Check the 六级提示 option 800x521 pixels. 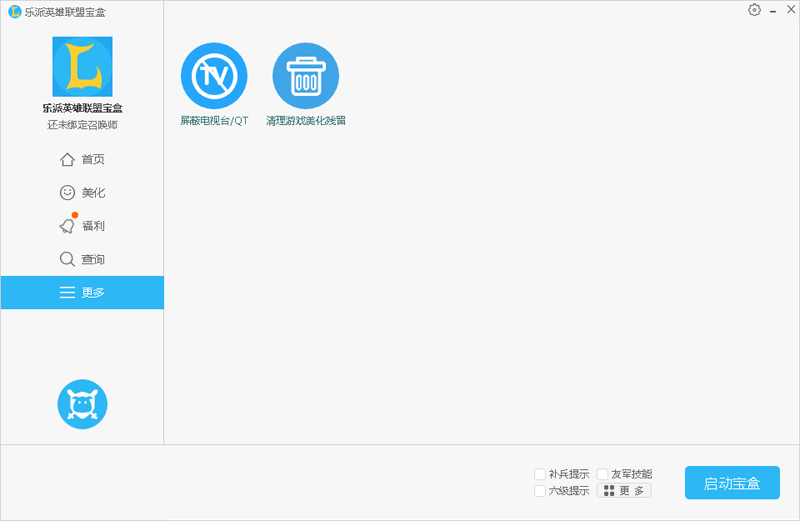[540, 491]
